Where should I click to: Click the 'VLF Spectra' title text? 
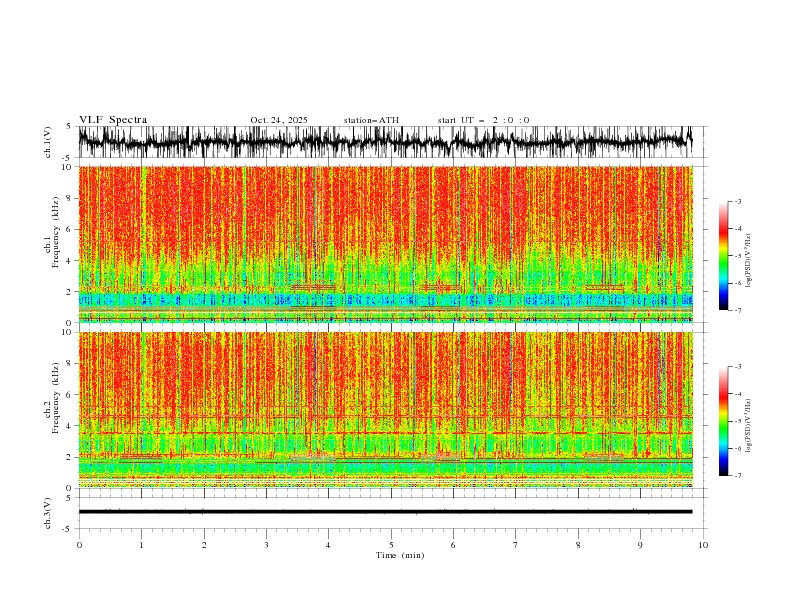(113, 120)
